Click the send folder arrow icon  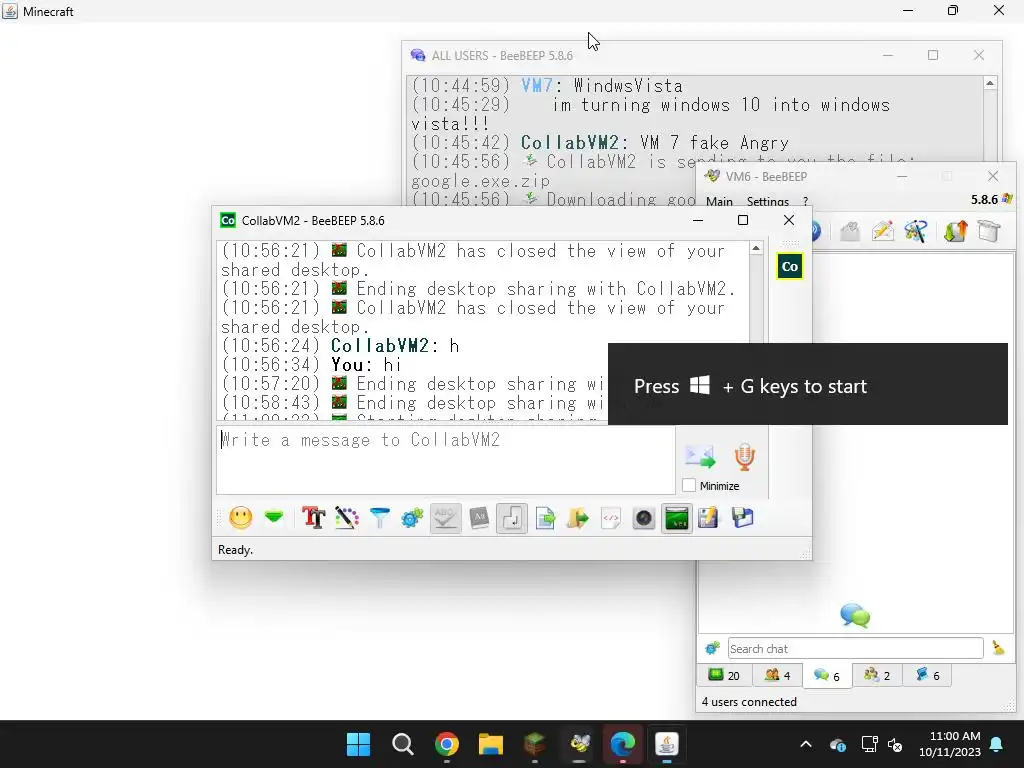pos(577,518)
